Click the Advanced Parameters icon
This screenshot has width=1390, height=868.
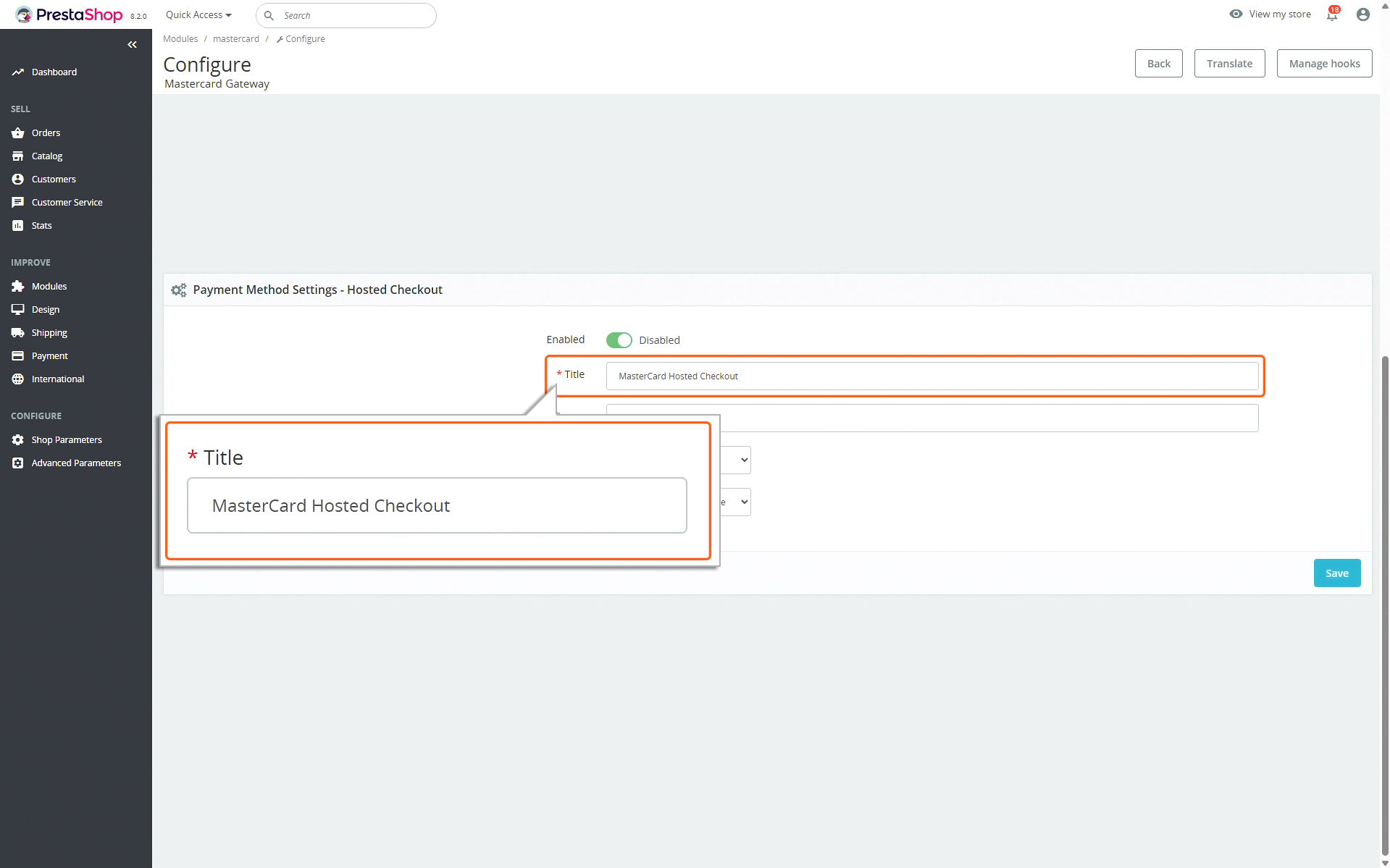(x=18, y=463)
